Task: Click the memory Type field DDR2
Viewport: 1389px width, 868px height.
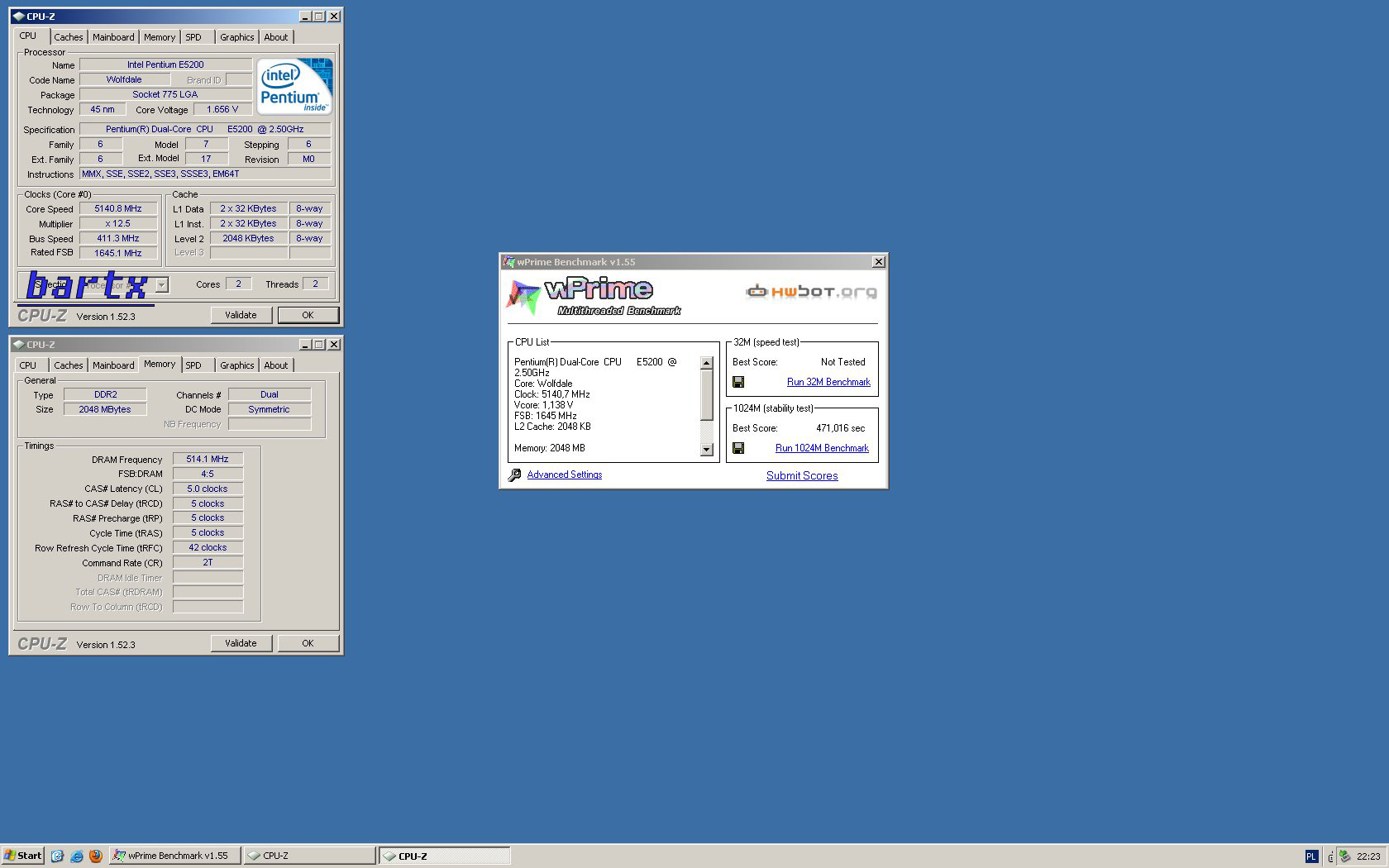Action: click(105, 394)
